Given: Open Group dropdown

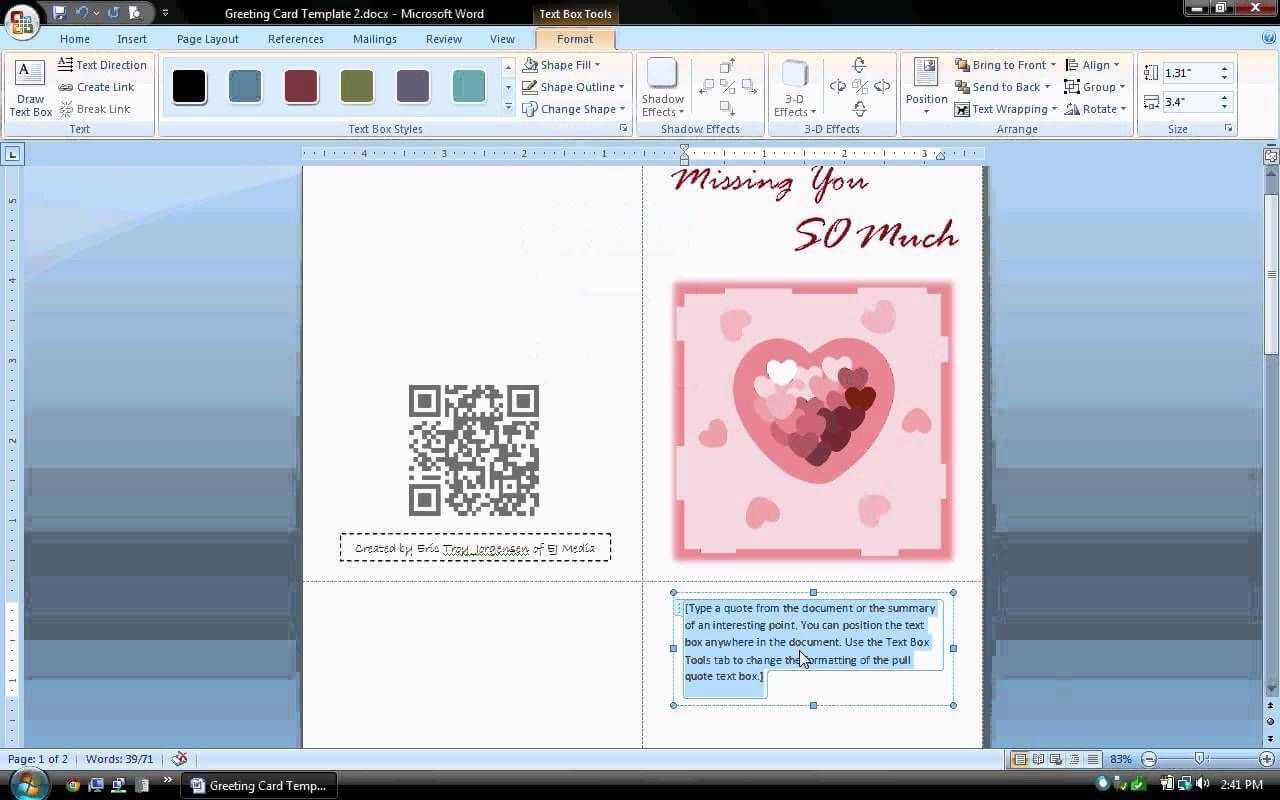Looking at the screenshot, I should click(x=1095, y=87).
